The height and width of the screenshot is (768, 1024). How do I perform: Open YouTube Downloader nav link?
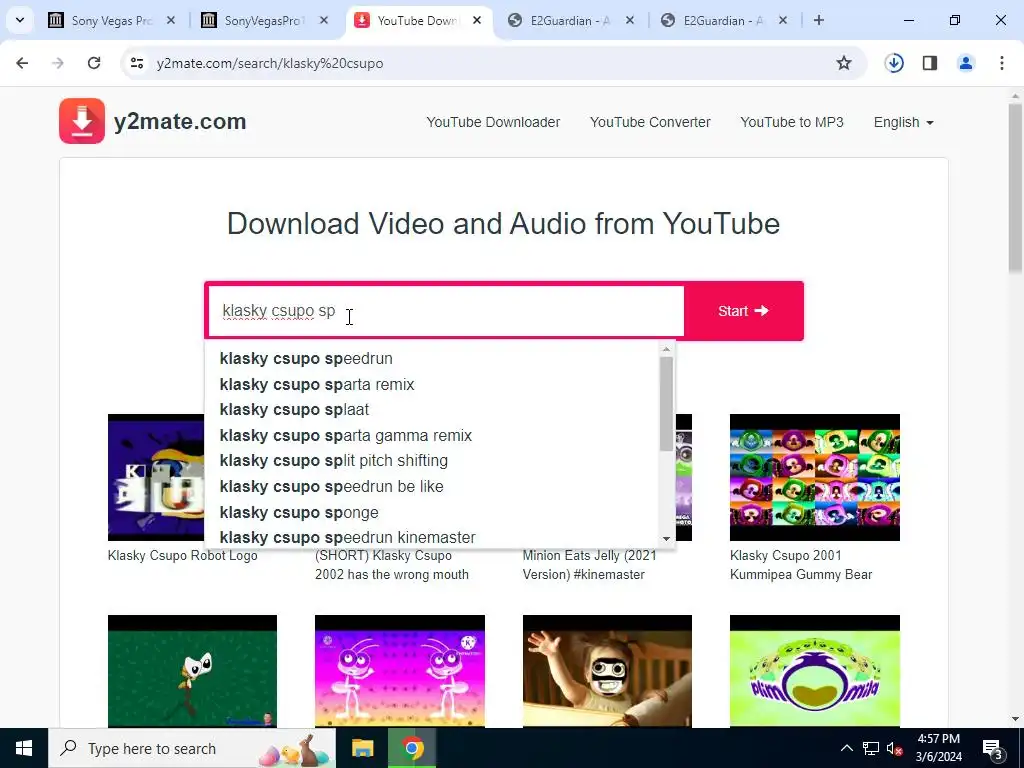[x=493, y=122]
